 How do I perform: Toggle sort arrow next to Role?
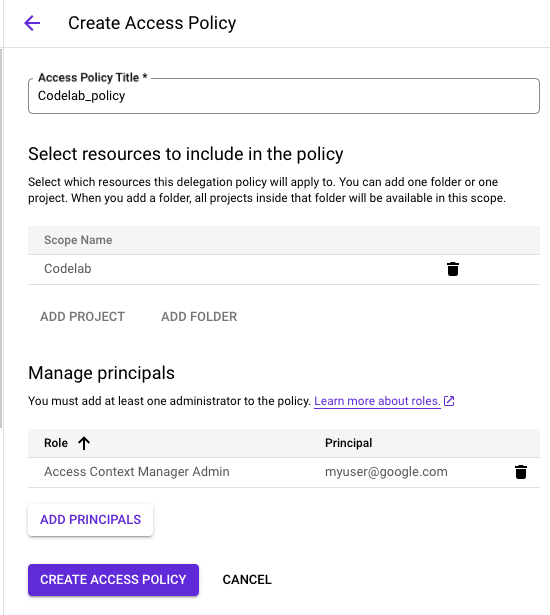(84, 443)
